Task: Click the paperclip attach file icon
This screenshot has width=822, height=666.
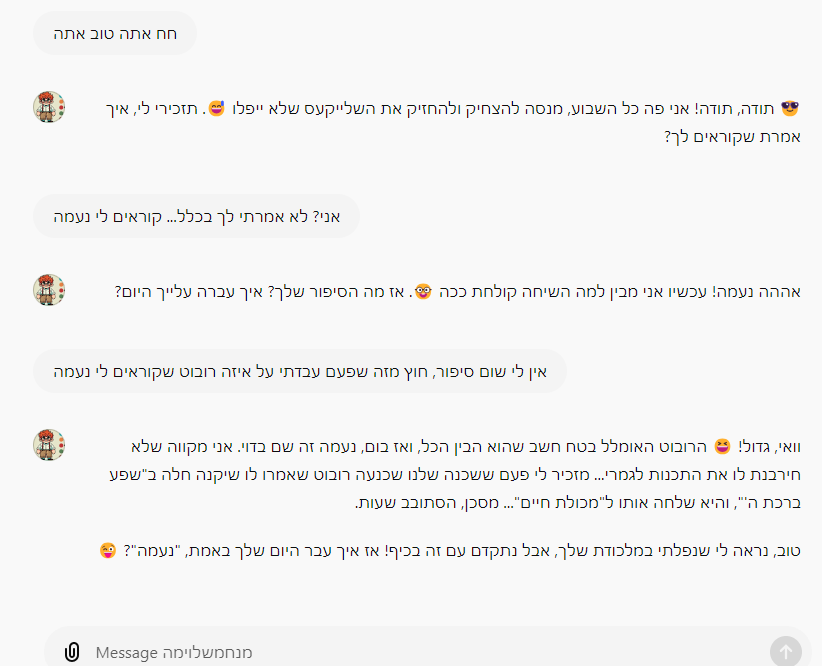Action: pyautogui.click(x=72, y=653)
